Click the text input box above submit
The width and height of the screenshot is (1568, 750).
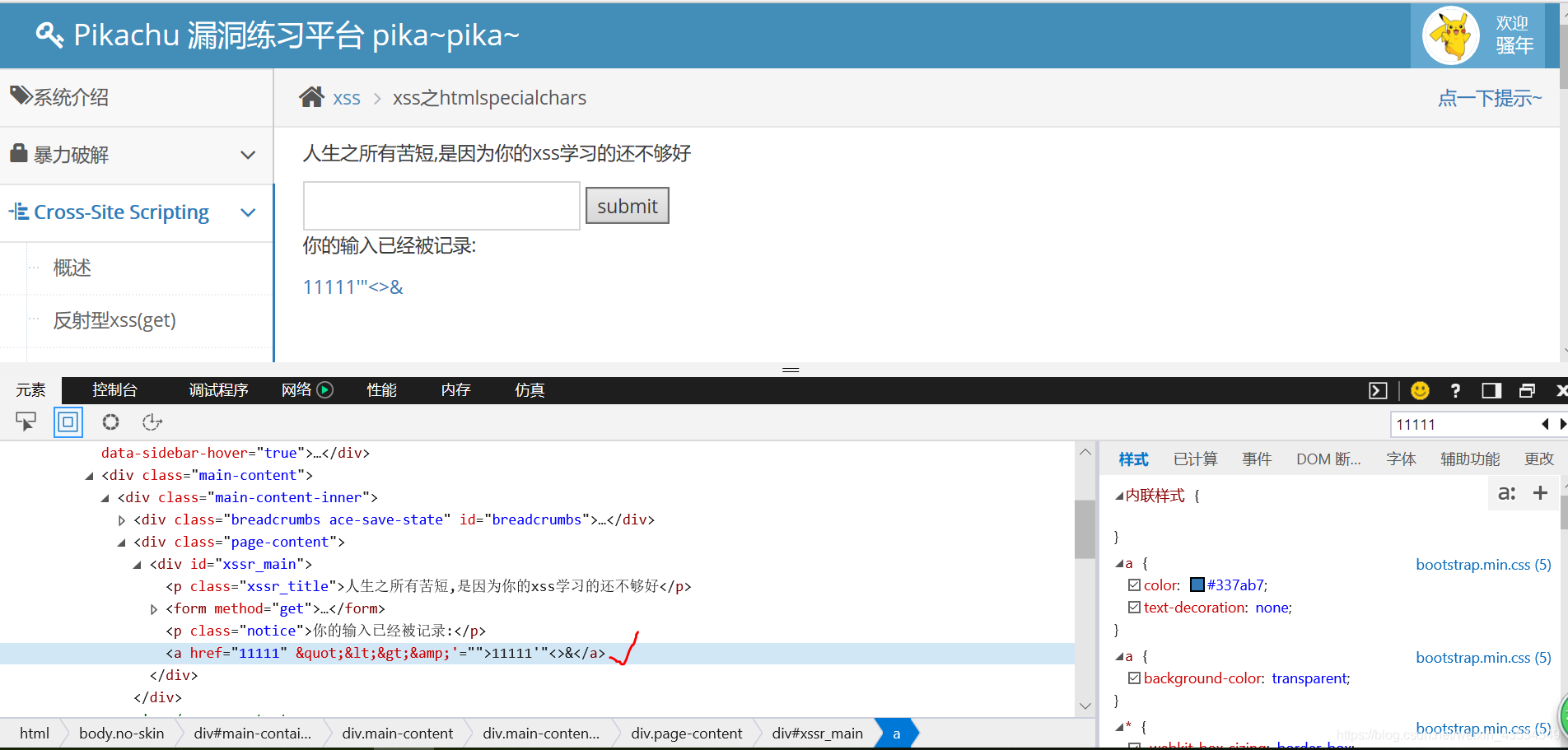click(x=441, y=206)
